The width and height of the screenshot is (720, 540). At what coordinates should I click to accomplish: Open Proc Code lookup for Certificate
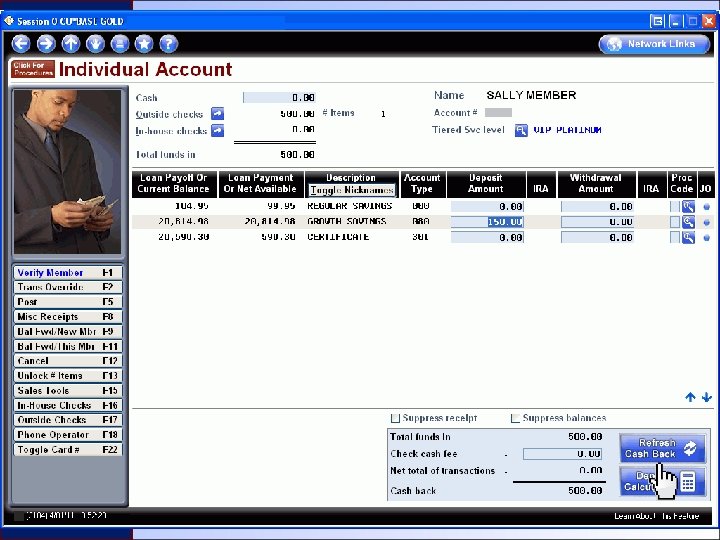[688, 237]
